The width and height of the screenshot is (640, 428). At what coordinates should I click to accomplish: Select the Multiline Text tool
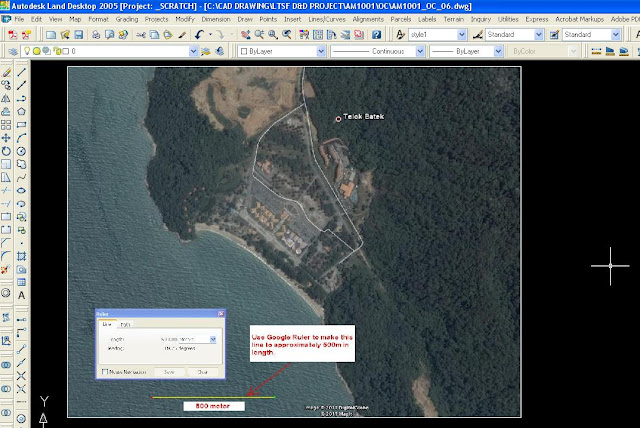click(21, 295)
